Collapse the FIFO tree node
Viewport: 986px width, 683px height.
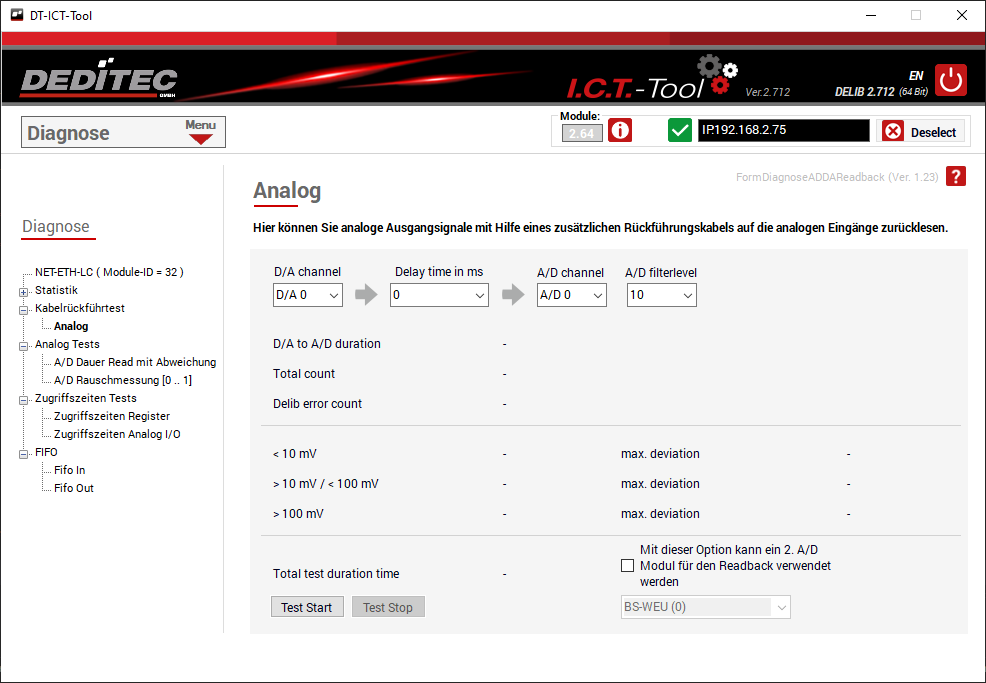point(23,453)
